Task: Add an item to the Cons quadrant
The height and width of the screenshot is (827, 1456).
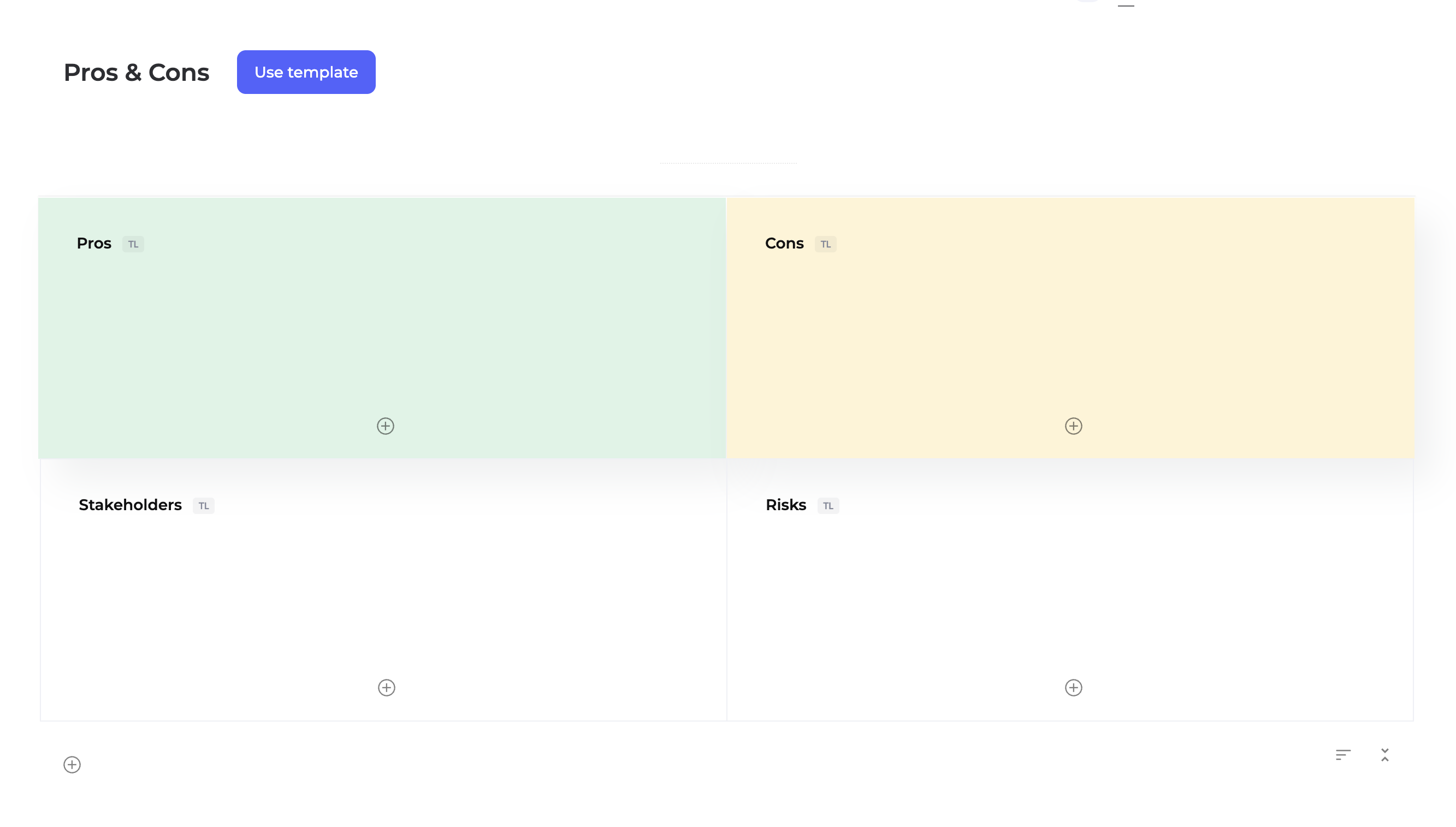Action: (x=1073, y=426)
